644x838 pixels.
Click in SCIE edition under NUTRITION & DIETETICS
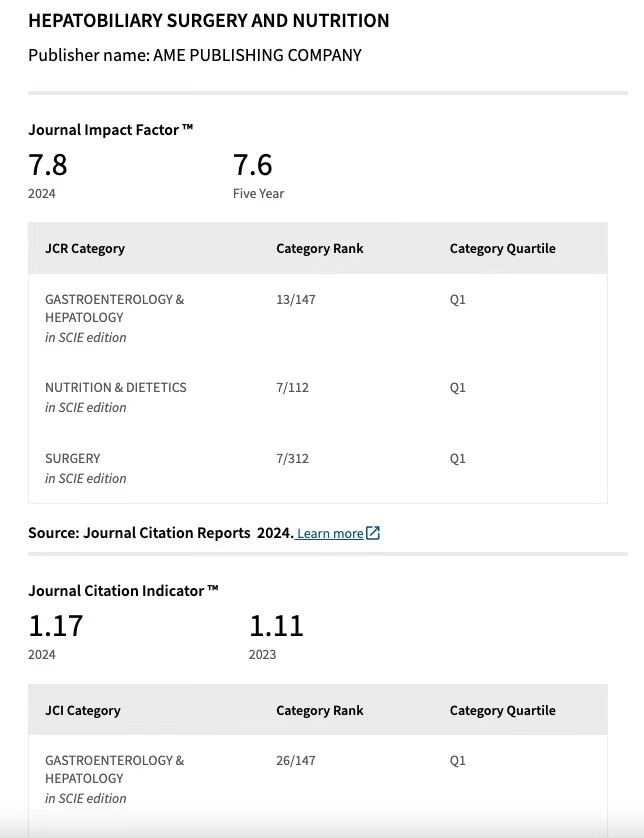tap(86, 407)
